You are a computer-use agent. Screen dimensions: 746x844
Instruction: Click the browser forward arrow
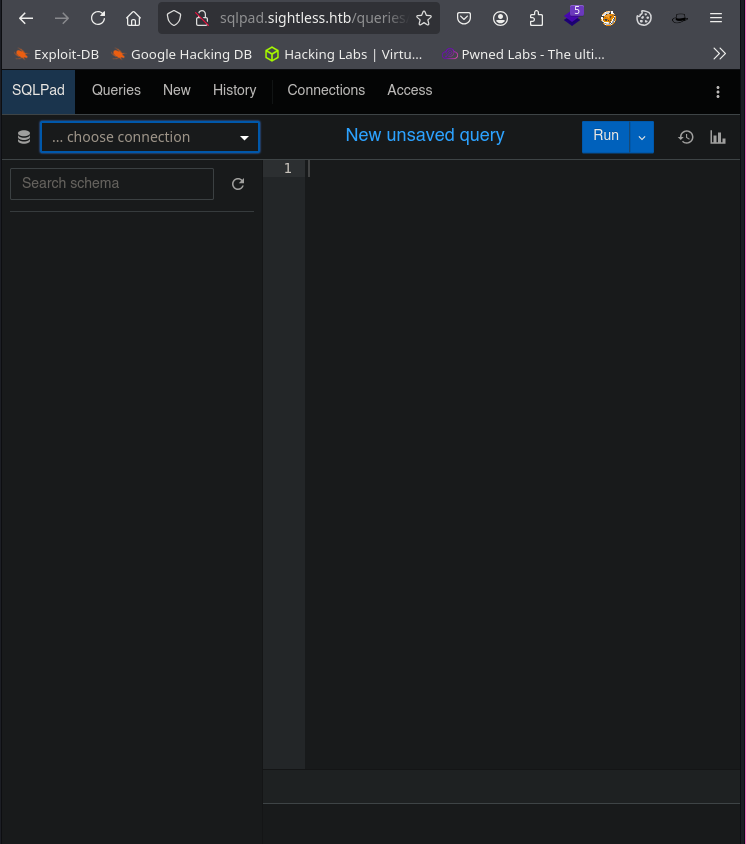(62, 19)
